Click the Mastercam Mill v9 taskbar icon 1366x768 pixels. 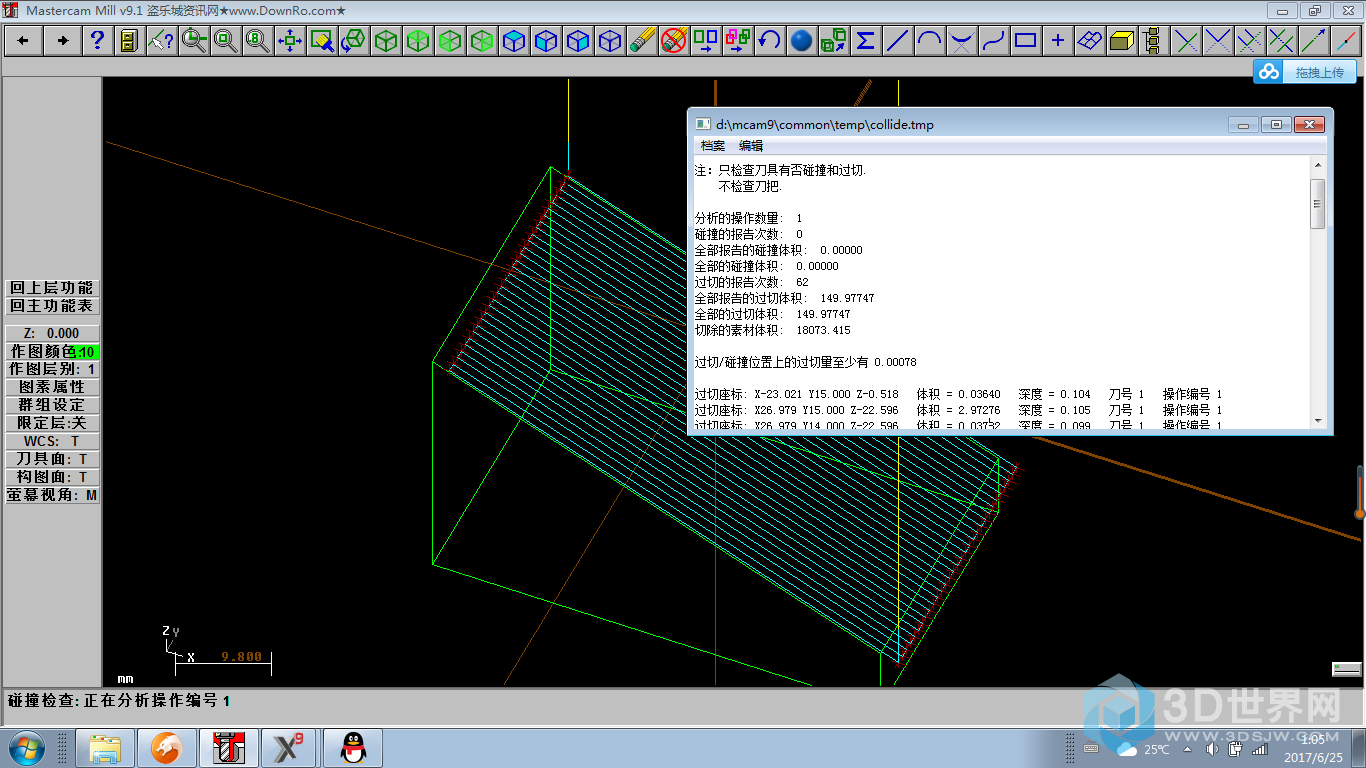[228, 748]
